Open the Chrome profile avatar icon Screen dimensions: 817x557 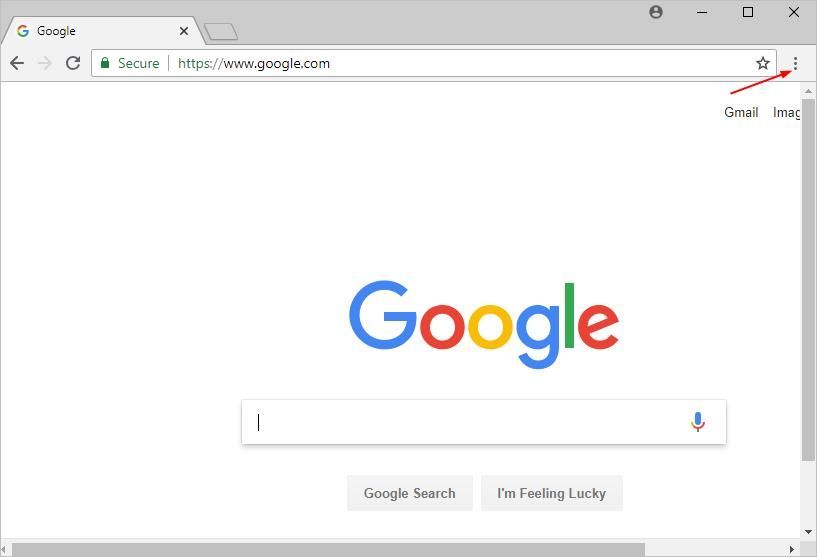[x=656, y=12]
